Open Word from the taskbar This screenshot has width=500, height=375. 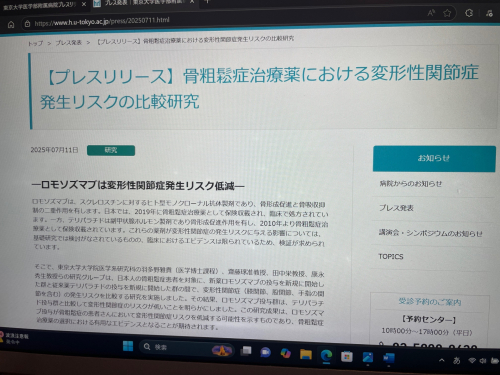[x=388, y=358]
